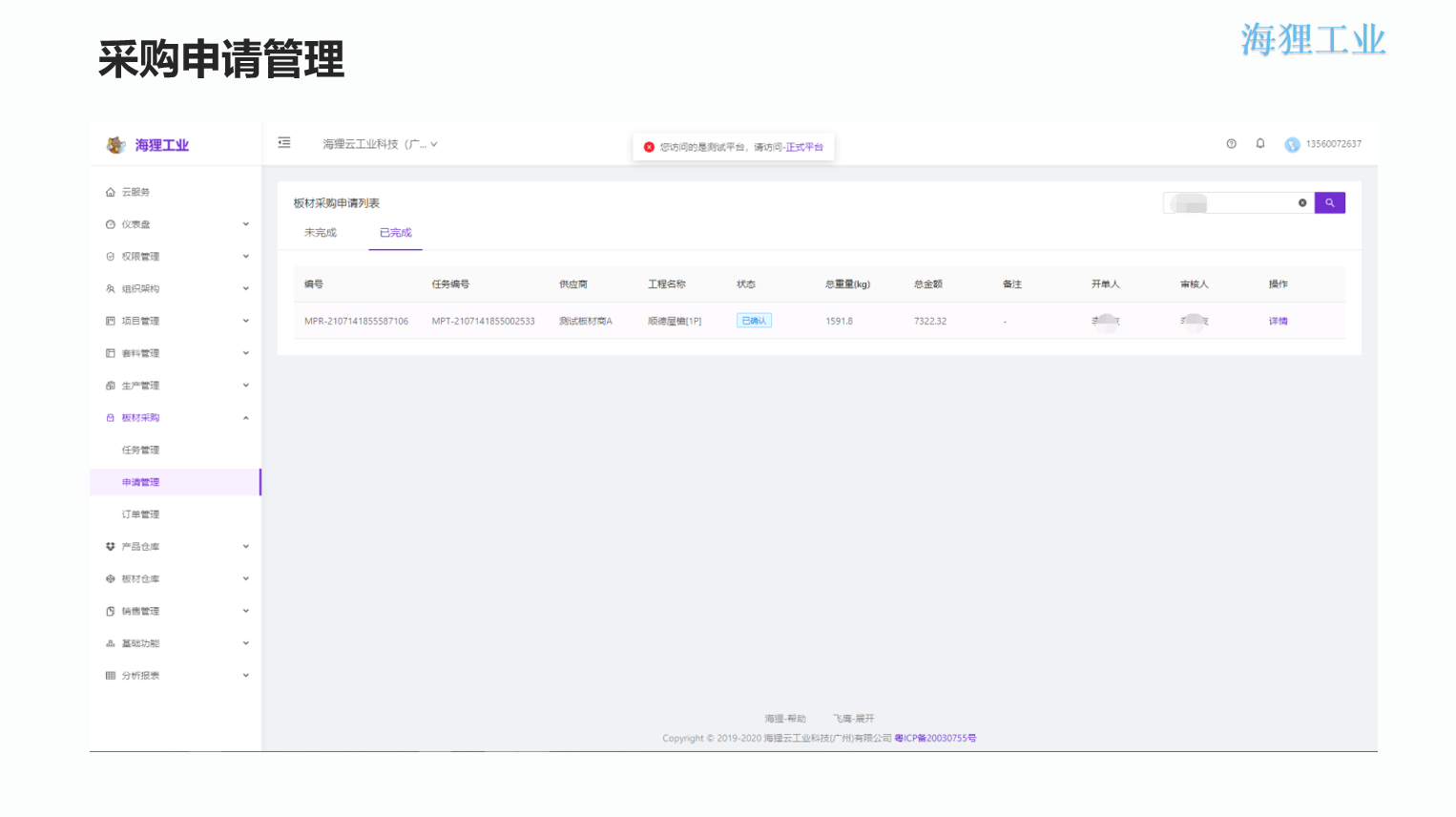
Task: Open 详情 for the MPR-2107141855587106 row
Action: (1279, 322)
